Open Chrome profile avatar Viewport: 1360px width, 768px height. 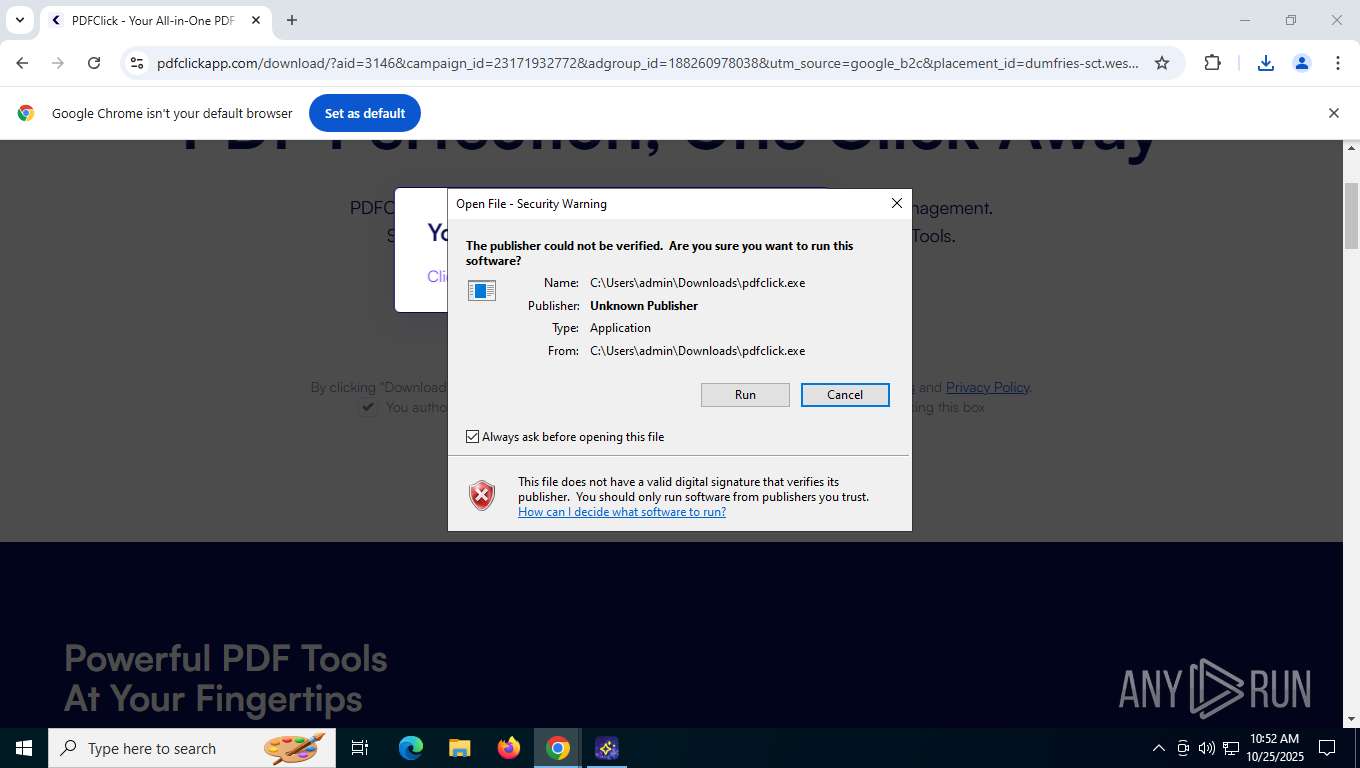1302,63
